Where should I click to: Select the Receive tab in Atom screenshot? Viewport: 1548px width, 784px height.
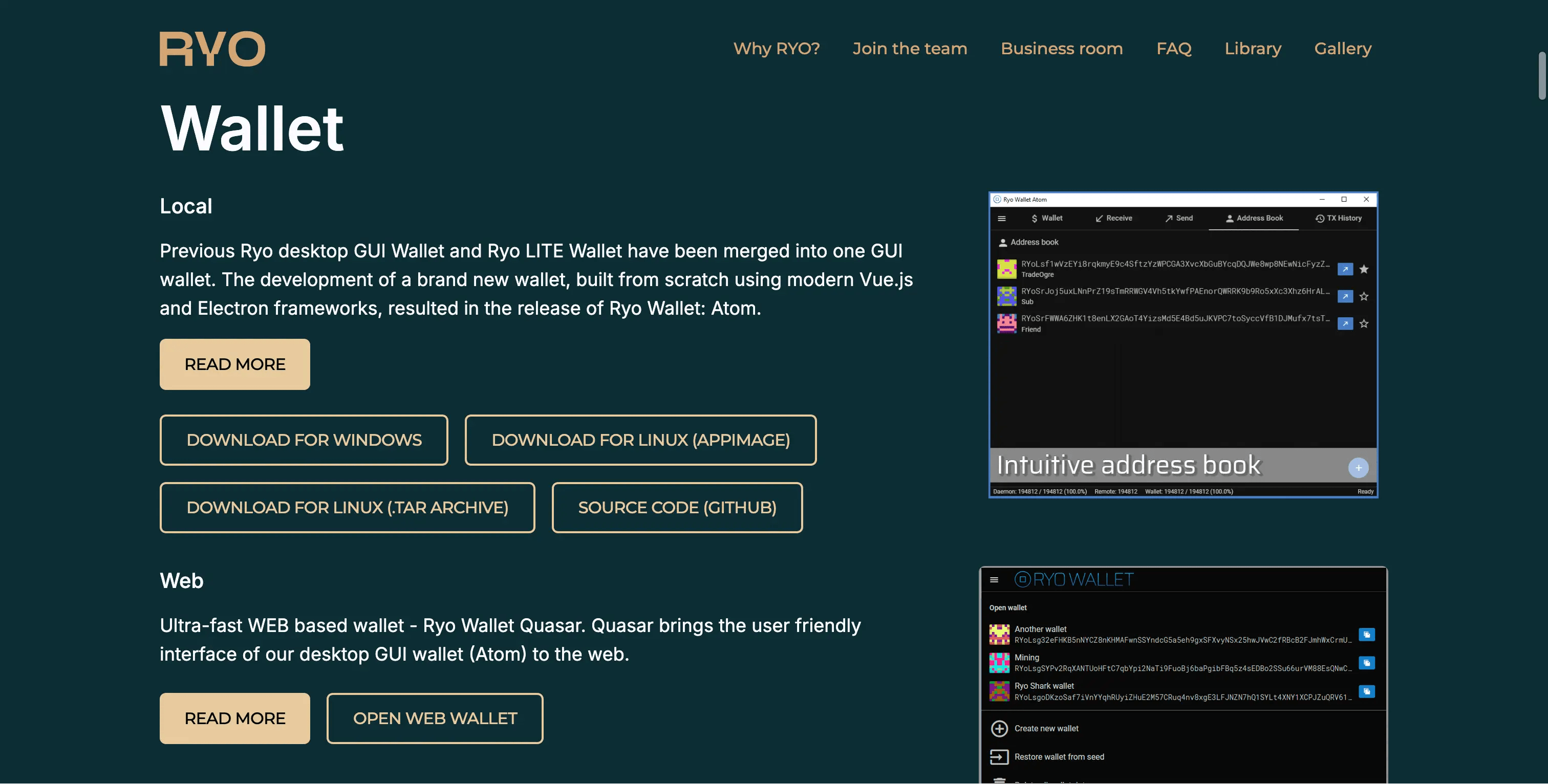[x=1113, y=218]
